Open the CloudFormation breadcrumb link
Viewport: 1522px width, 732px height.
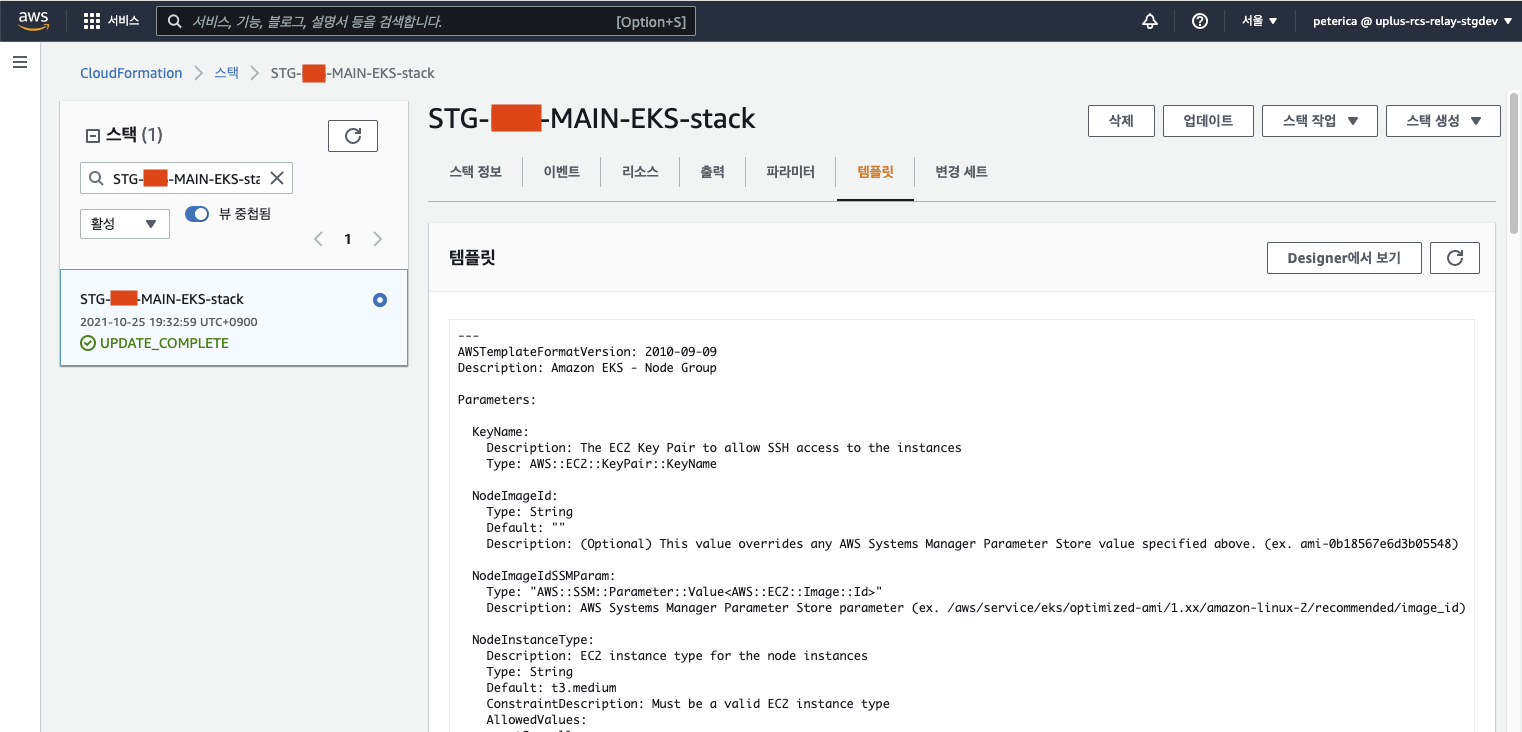131,73
